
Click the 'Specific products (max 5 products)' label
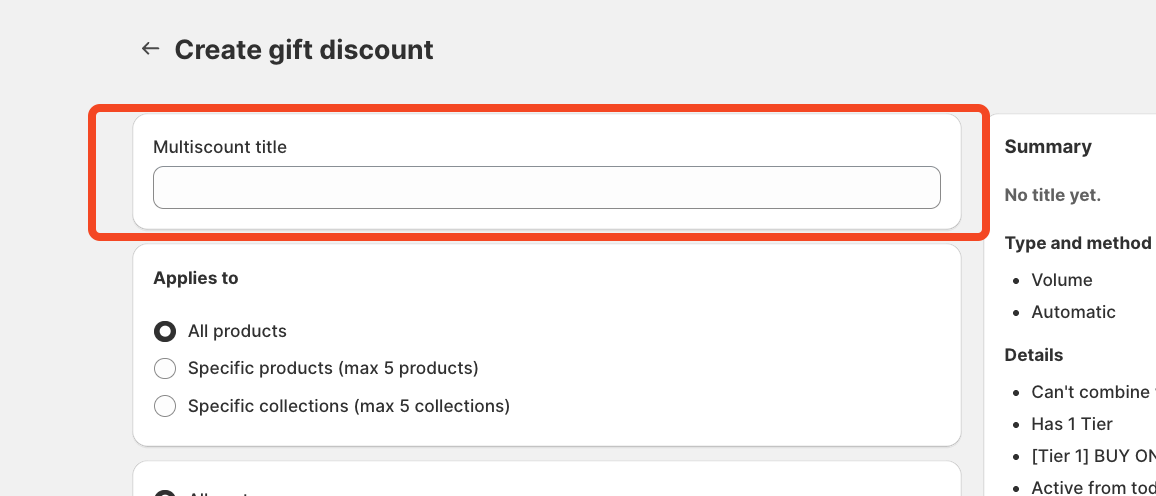pyautogui.click(x=333, y=368)
